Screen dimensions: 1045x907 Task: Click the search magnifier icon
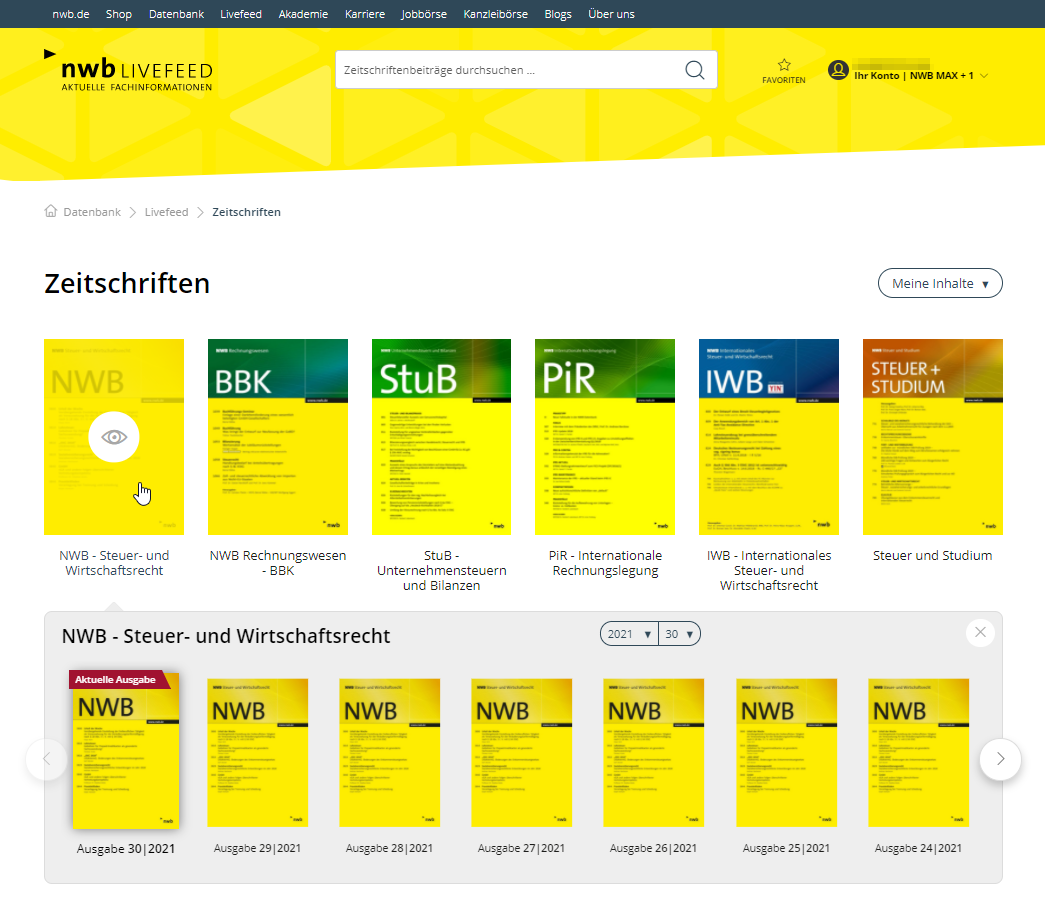[694, 70]
